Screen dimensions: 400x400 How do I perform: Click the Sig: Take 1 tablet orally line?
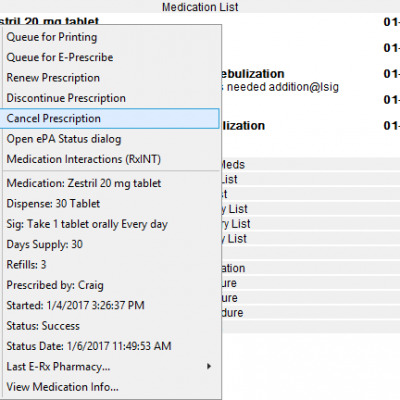[x=110, y=224]
